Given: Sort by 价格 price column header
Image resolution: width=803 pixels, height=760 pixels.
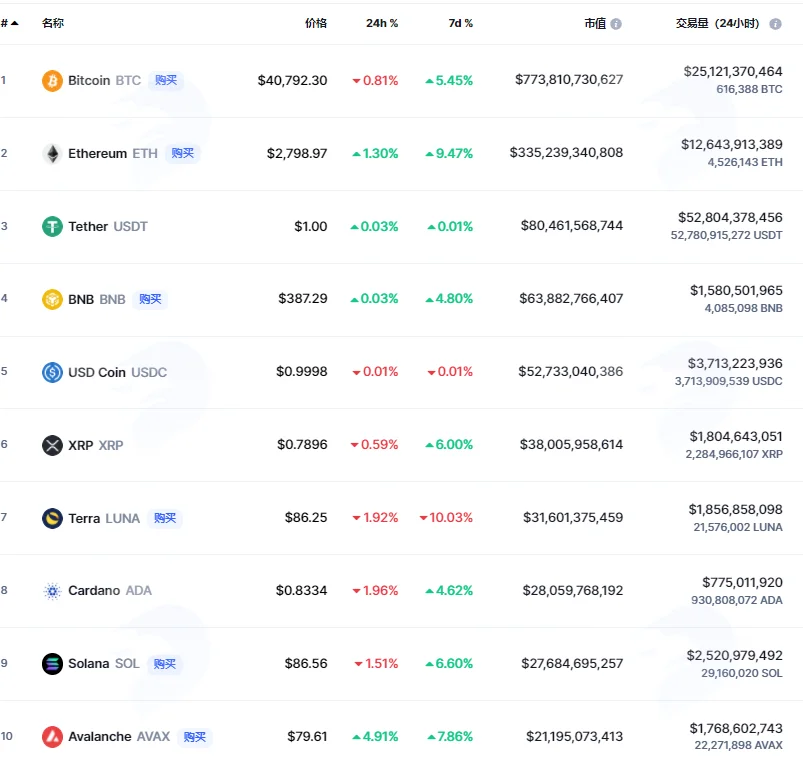Looking at the screenshot, I should 315,23.
